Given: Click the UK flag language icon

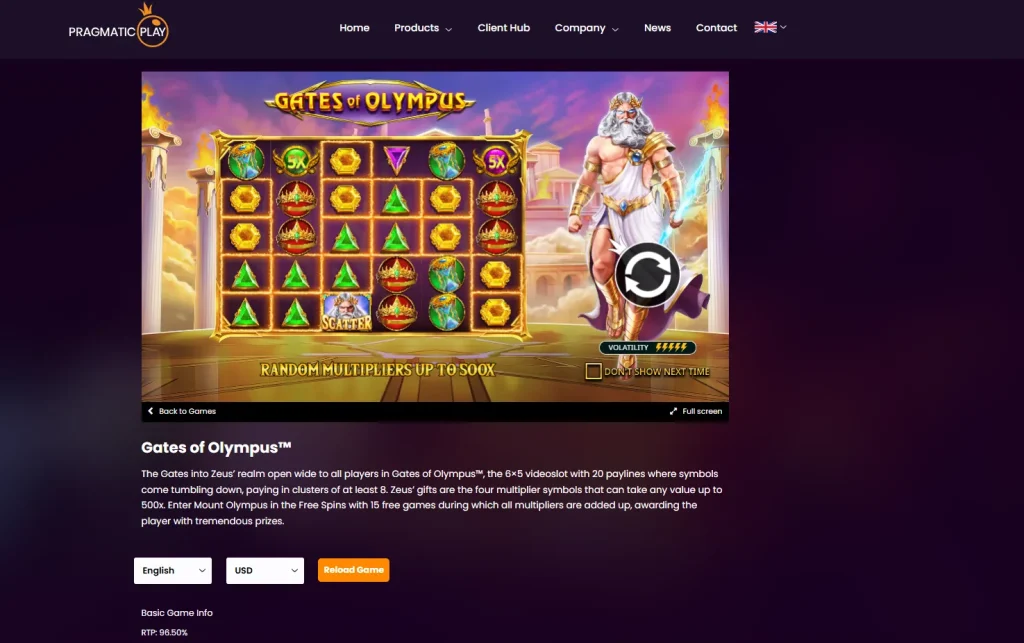Looking at the screenshot, I should click(x=765, y=27).
